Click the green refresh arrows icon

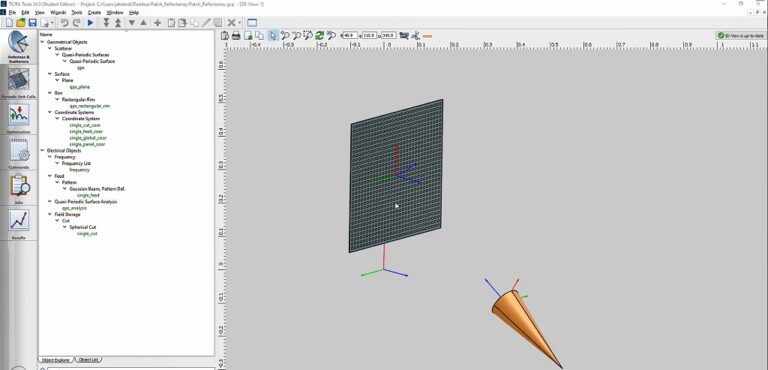pyautogui.click(x=319, y=36)
